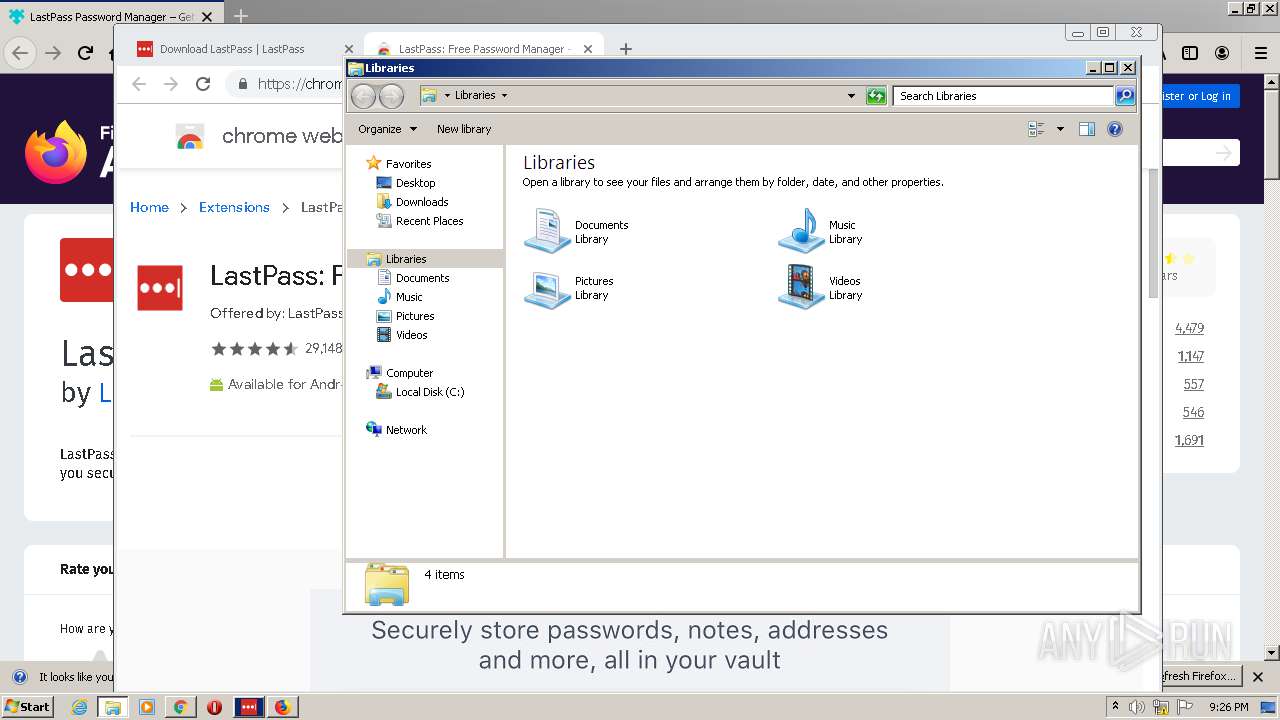
Task: Show hidden tray icons arrow
Action: (1115, 707)
